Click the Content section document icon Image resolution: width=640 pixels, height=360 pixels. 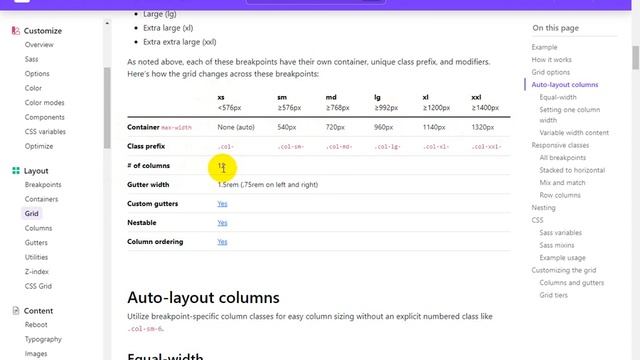coord(16,311)
